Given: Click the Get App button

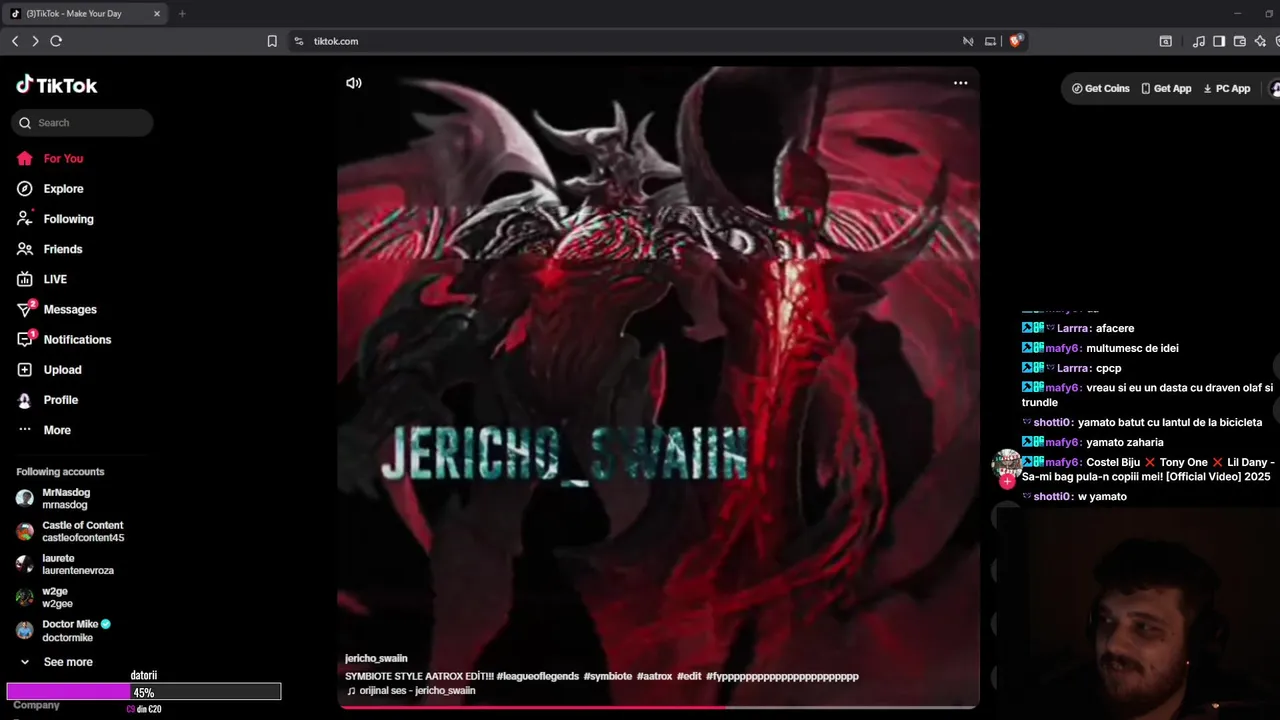Looking at the screenshot, I should coord(1166,88).
